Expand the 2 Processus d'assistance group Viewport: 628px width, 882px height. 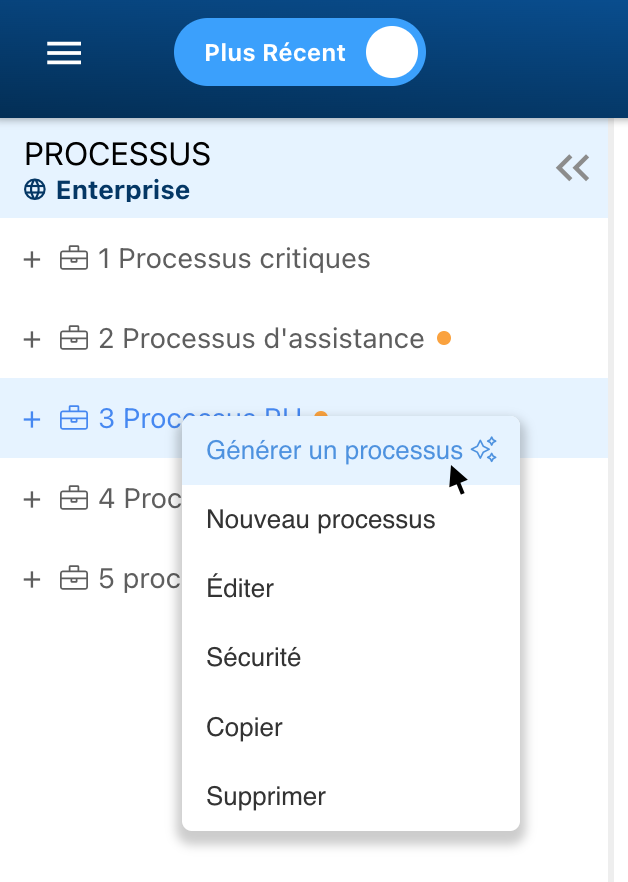[x=32, y=340]
